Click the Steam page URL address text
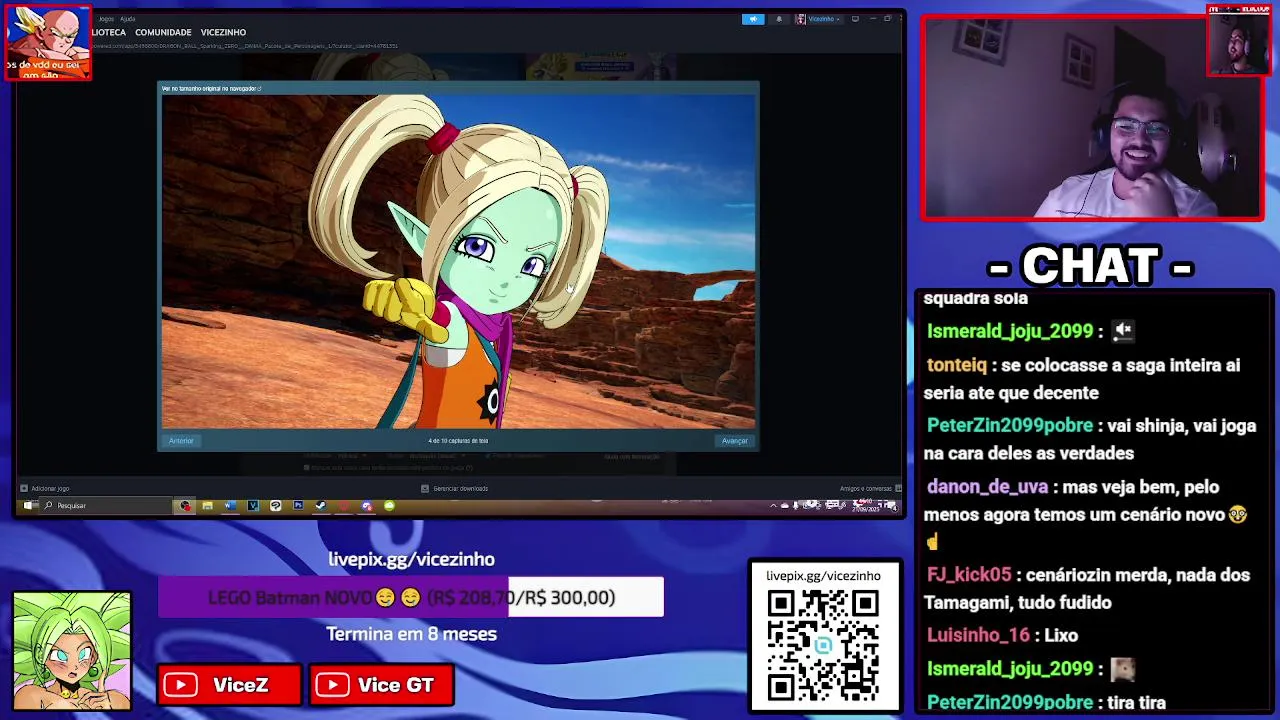The height and width of the screenshot is (720, 1280). coord(245,46)
